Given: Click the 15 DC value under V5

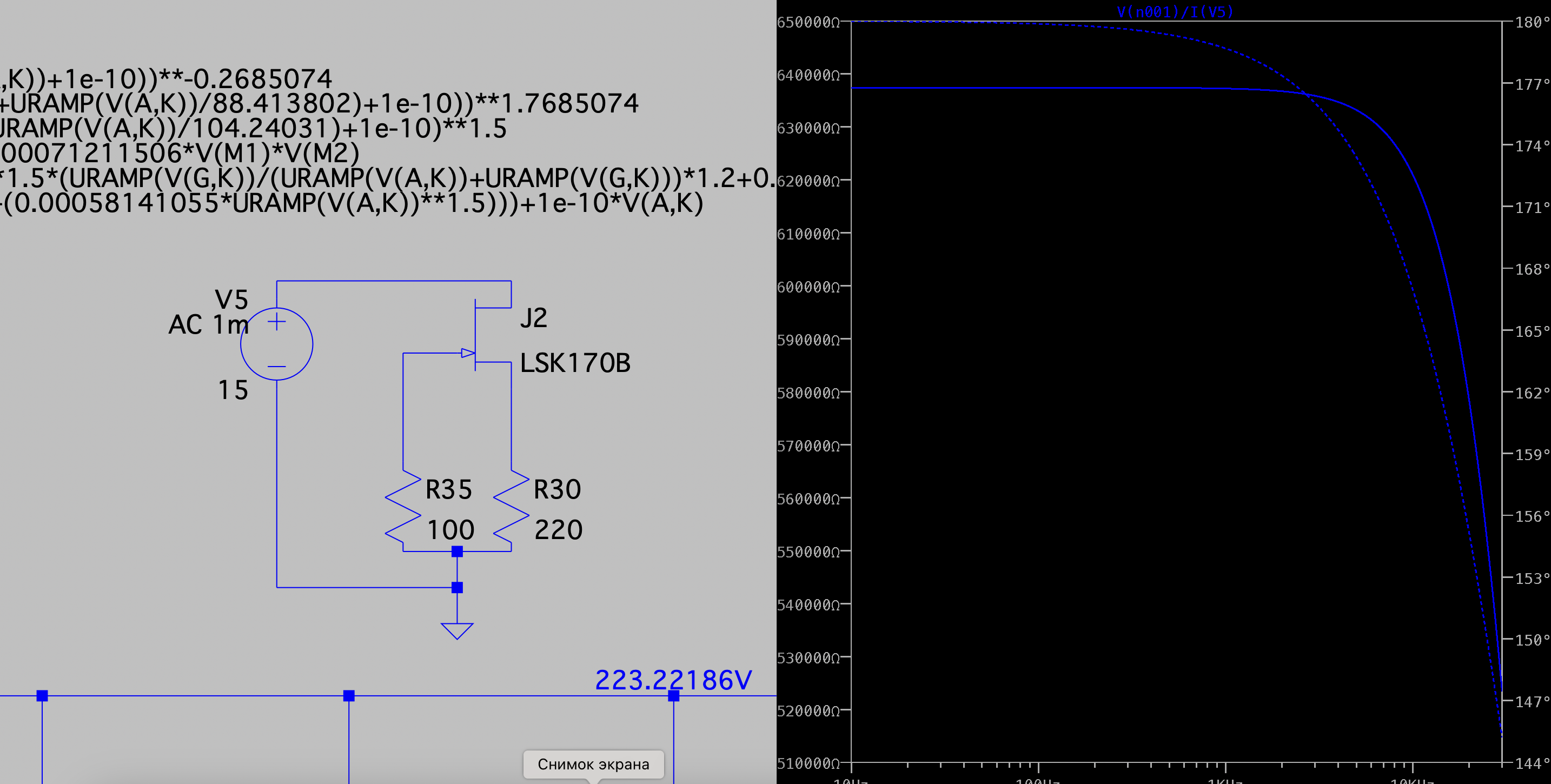Looking at the screenshot, I should 233,390.
